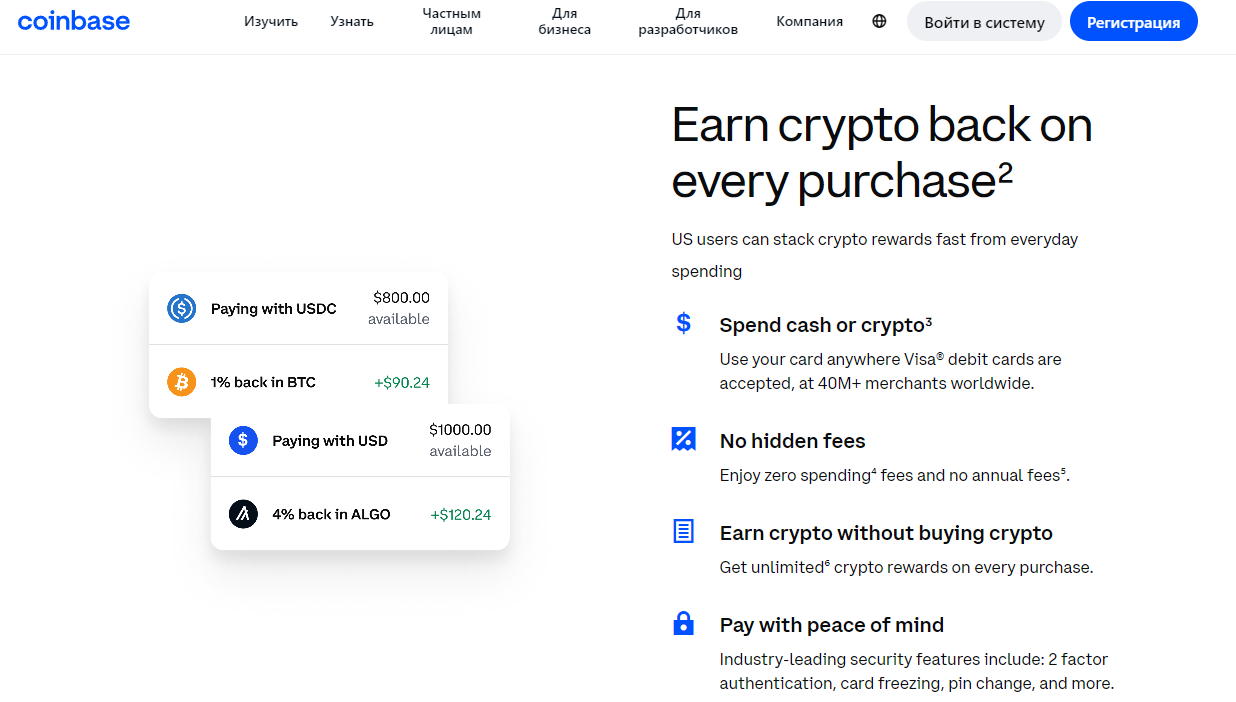Click the 'Pay with peace of mind' lock icon
The width and height of the screenshot is (1236, 702).
[683, 623]
